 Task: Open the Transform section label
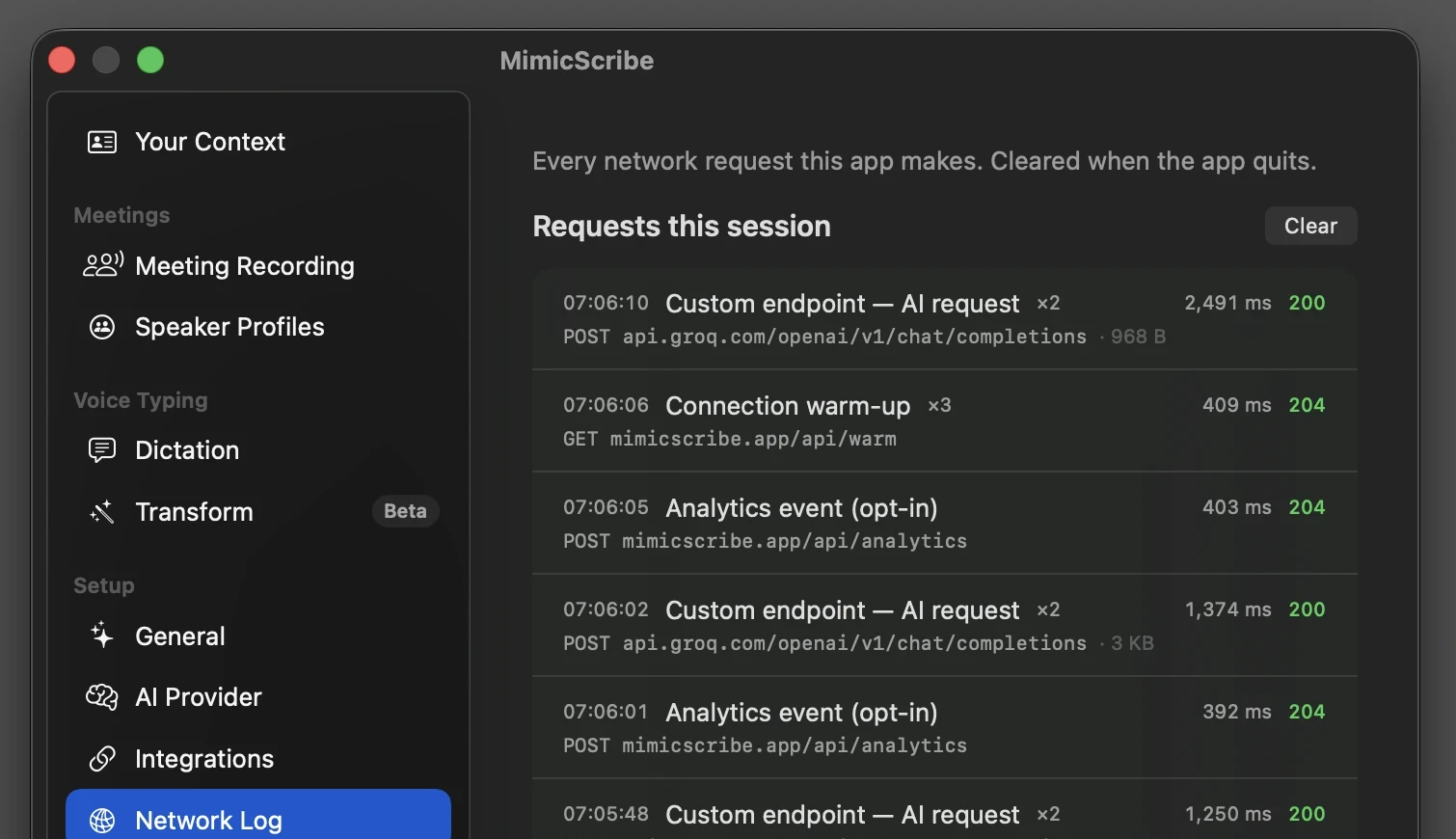(194, 511)
